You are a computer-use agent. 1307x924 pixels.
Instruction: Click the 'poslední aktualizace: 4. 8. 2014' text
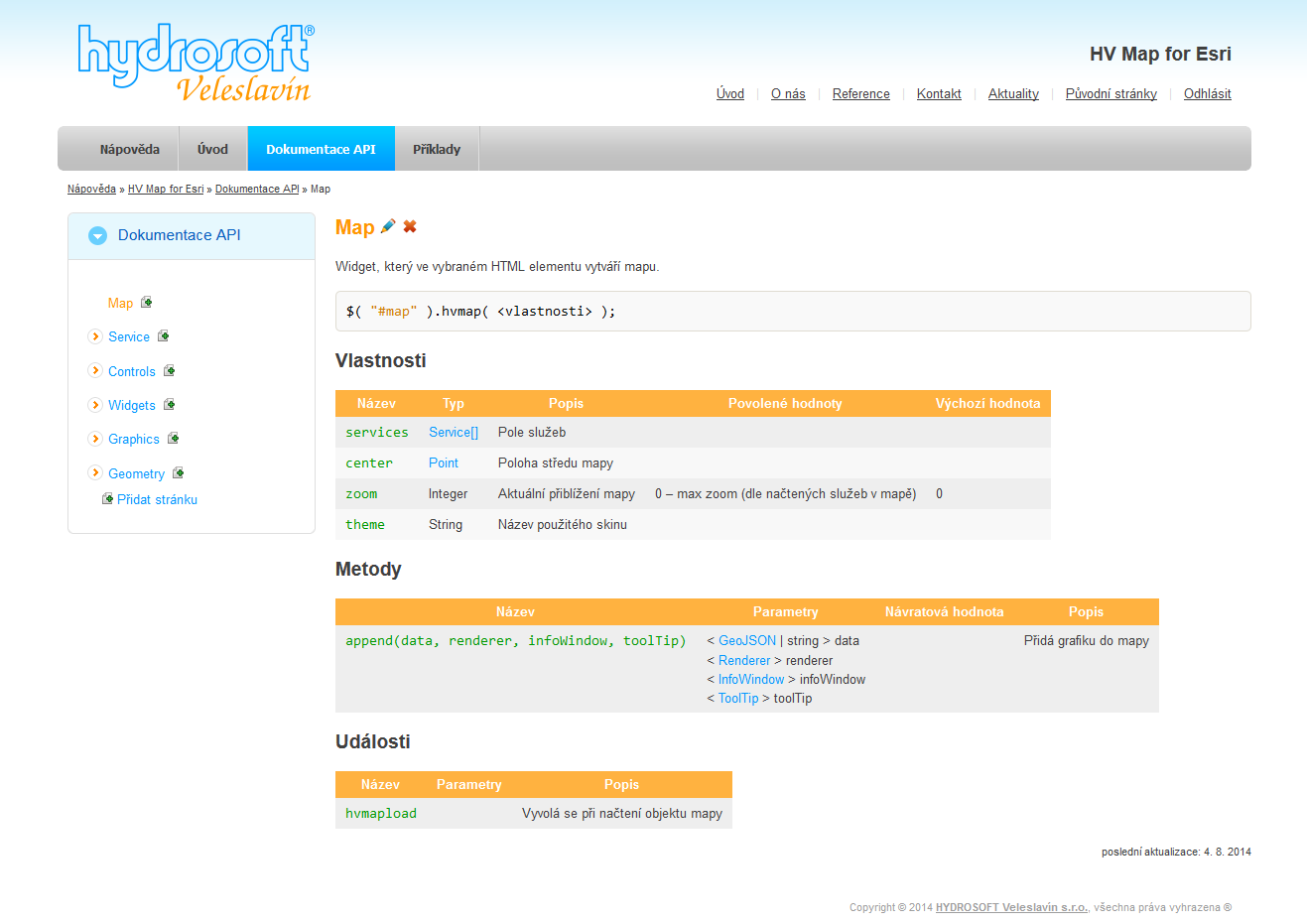pyautogui.click(x=1176, y=852)
